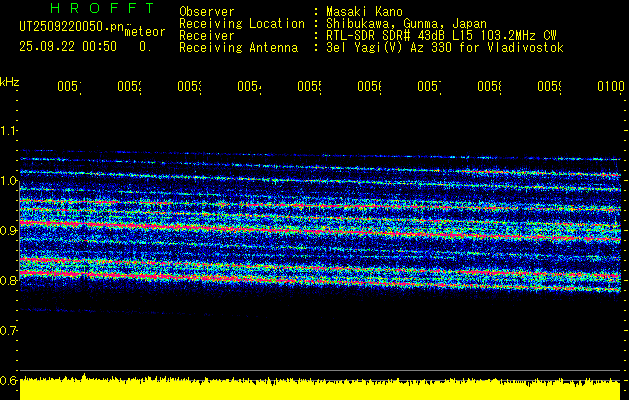This screenshot has width=629, height=400.
Task: Click the 0054 time marker
Action: tap(249, 86)
